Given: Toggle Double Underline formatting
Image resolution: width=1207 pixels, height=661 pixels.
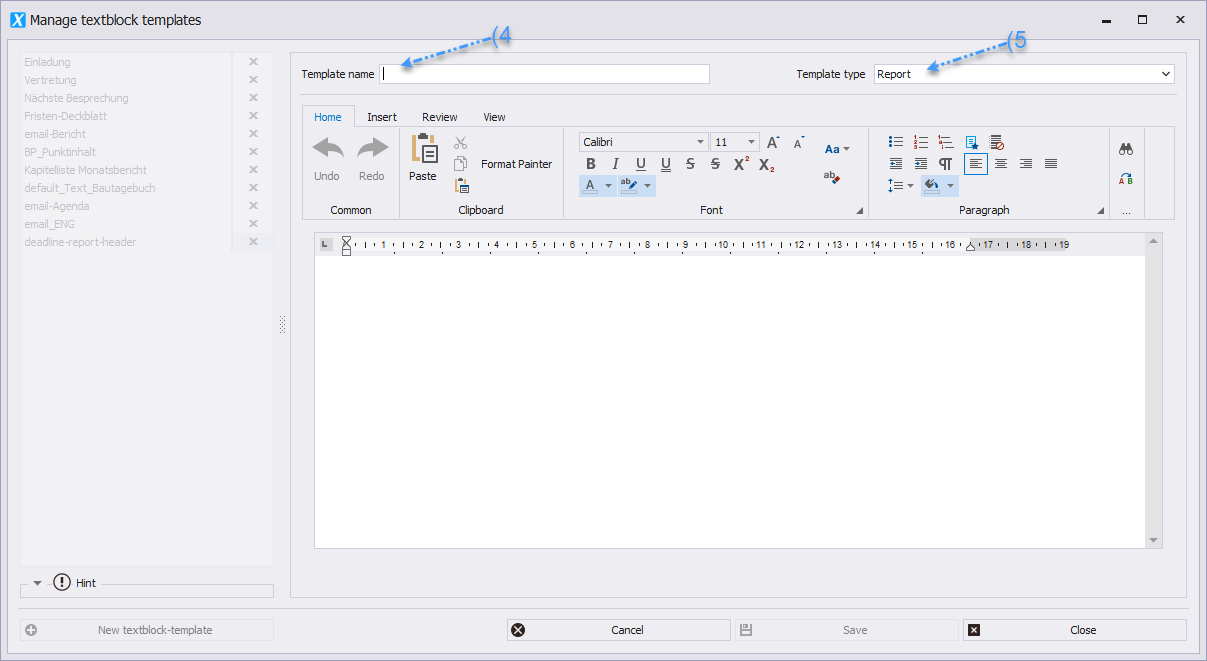Looking at the screenshot, I should click(666, 164).
